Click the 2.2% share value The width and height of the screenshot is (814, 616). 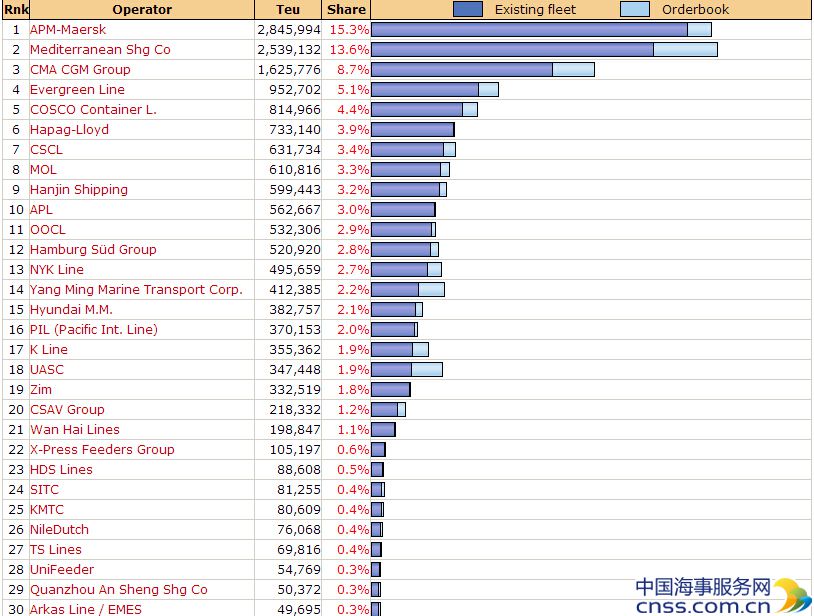pyautogui.click(x=353, y=290)
